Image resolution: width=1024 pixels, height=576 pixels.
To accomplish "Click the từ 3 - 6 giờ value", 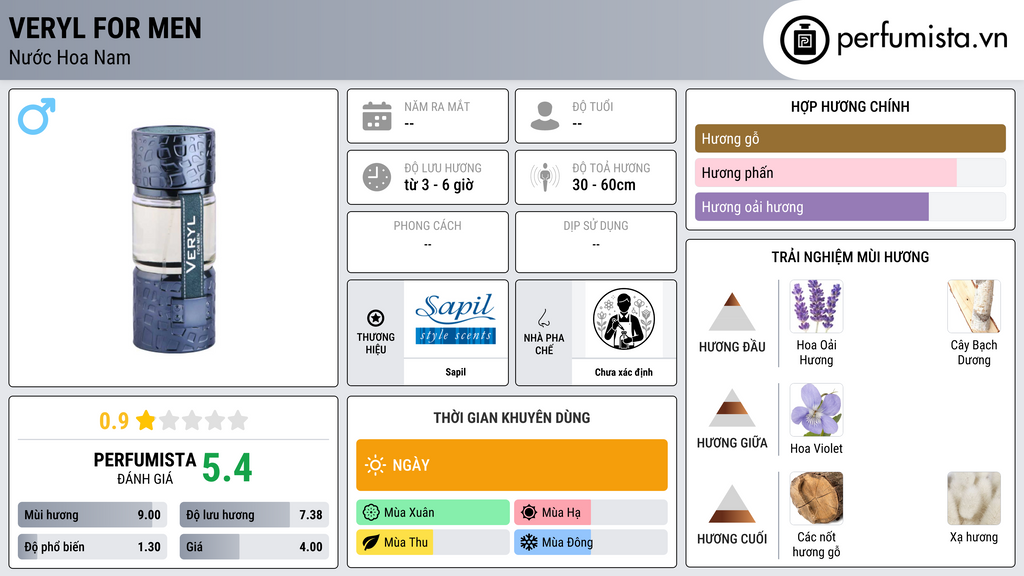I will [439, 185].
